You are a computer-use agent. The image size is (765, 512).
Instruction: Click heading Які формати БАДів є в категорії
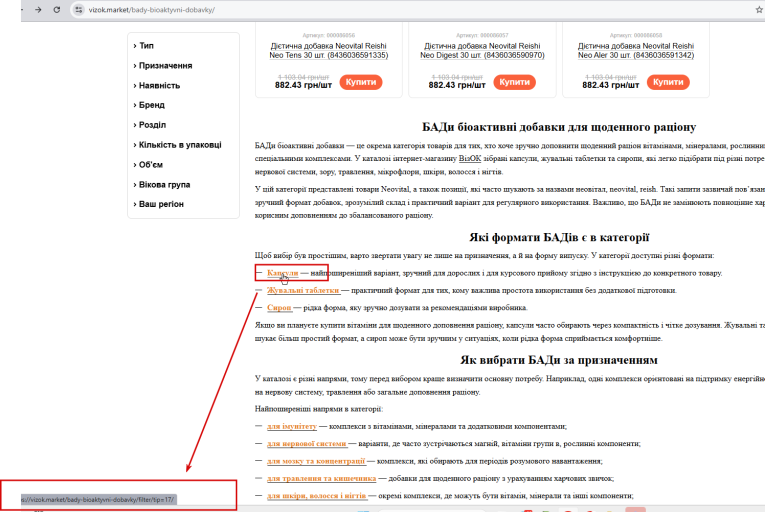click(559, 238)
